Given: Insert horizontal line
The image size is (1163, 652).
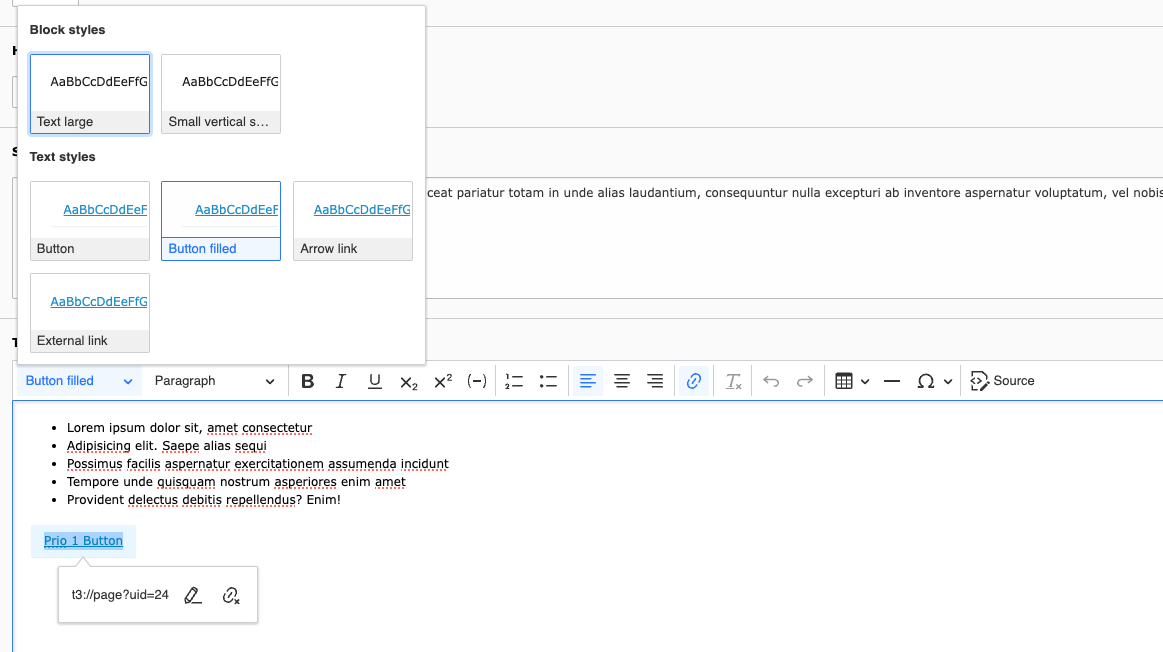Looking at the screenshot, I should (x=892, y=381).
